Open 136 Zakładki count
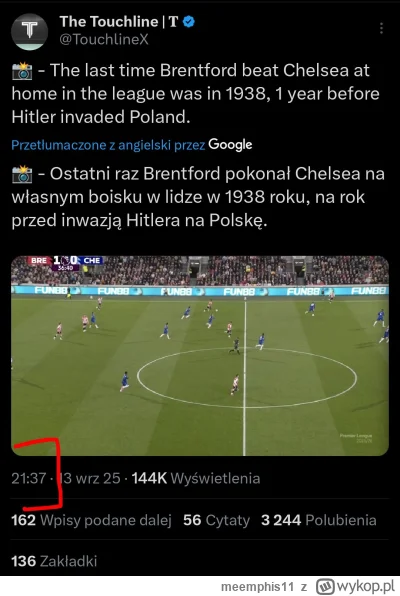 pyautogui.click(x=54, y=561)
